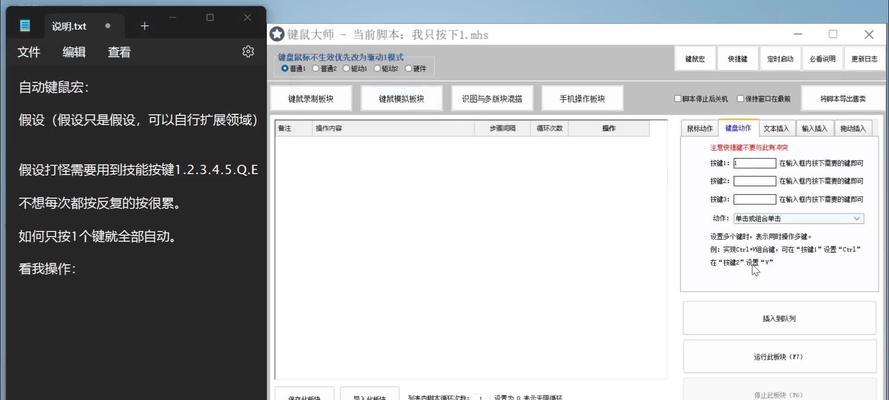Screen dimensions: 889x400
Task: Click the line 假设打怪需要用到技能按键 in Notepad
Action: [x=138, y=170]
